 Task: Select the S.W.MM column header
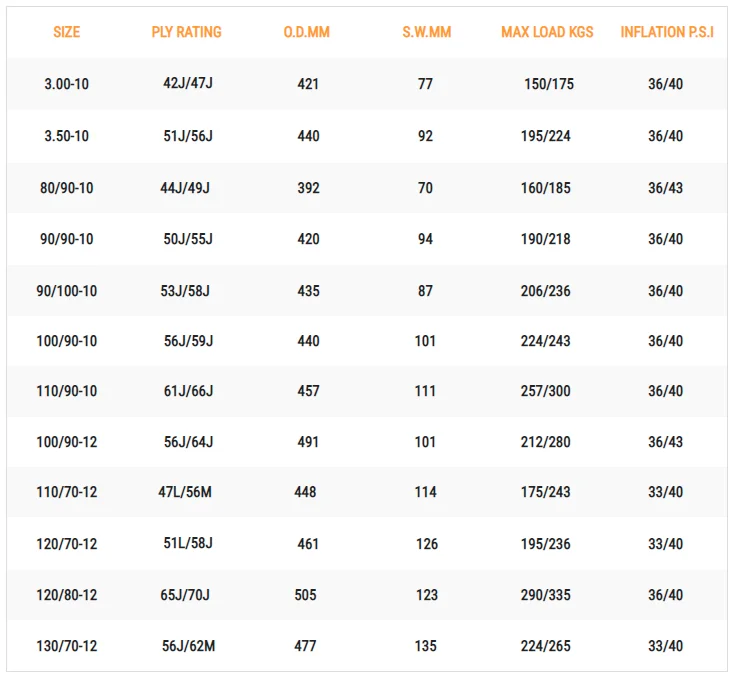coord(426,32)
